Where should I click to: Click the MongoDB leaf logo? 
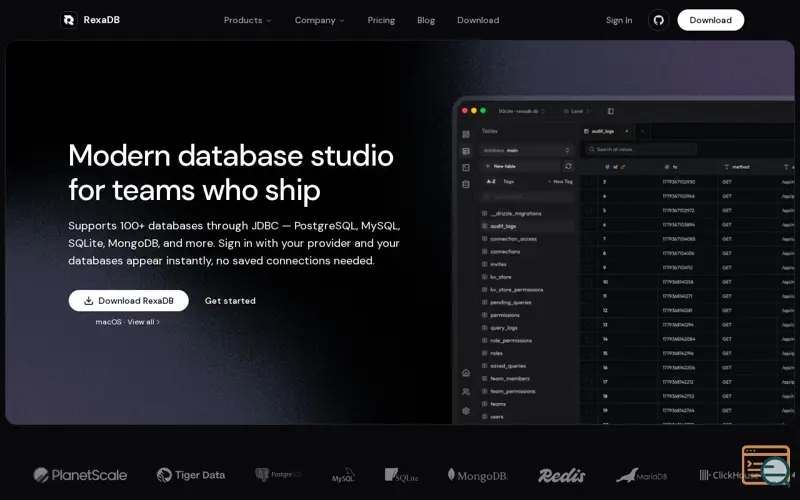(x=477, y=476)
